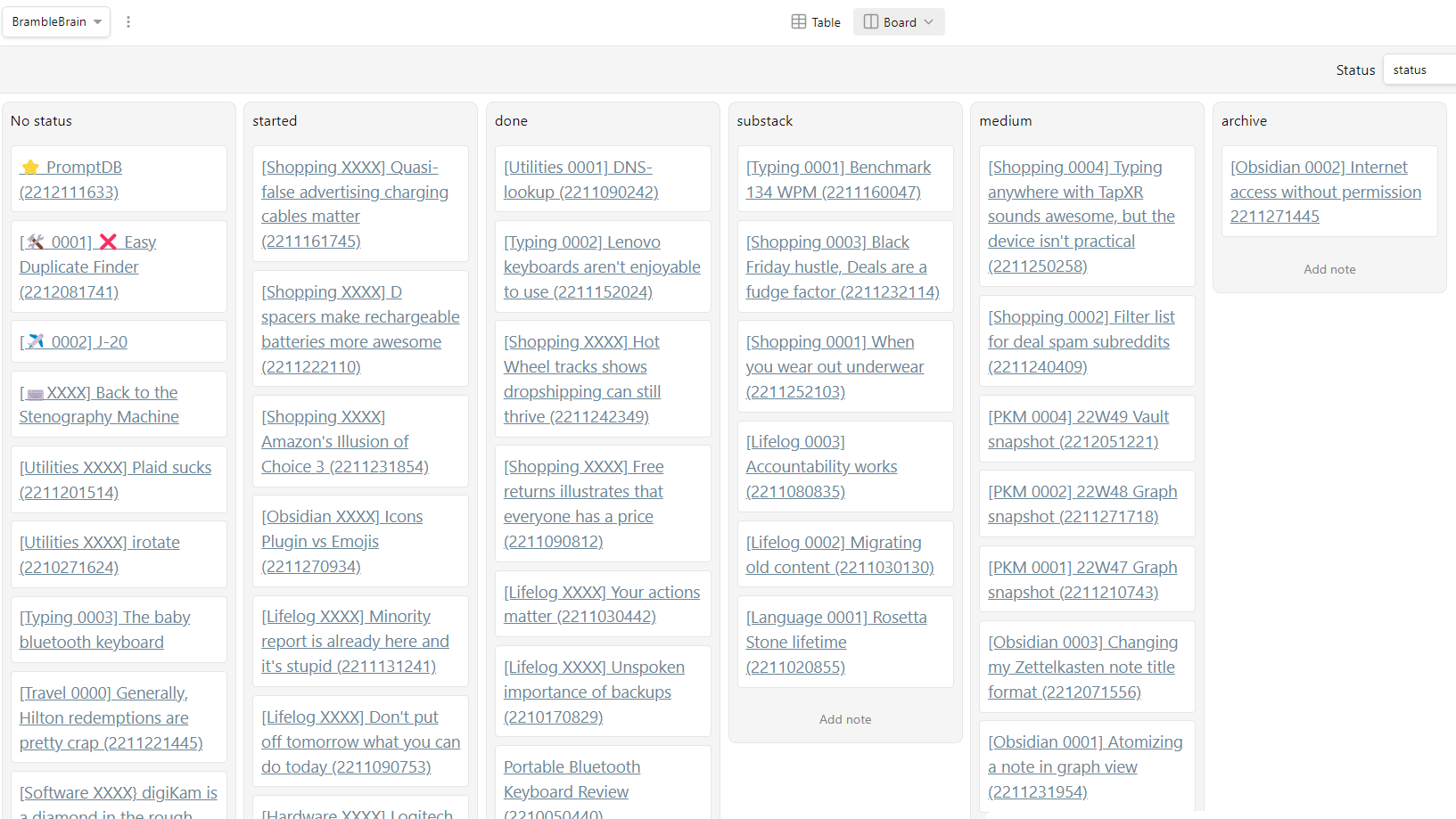Open Typing anywhere with TapXR note
This screenshot has width=1456, height=819.
pos(1082,217)
